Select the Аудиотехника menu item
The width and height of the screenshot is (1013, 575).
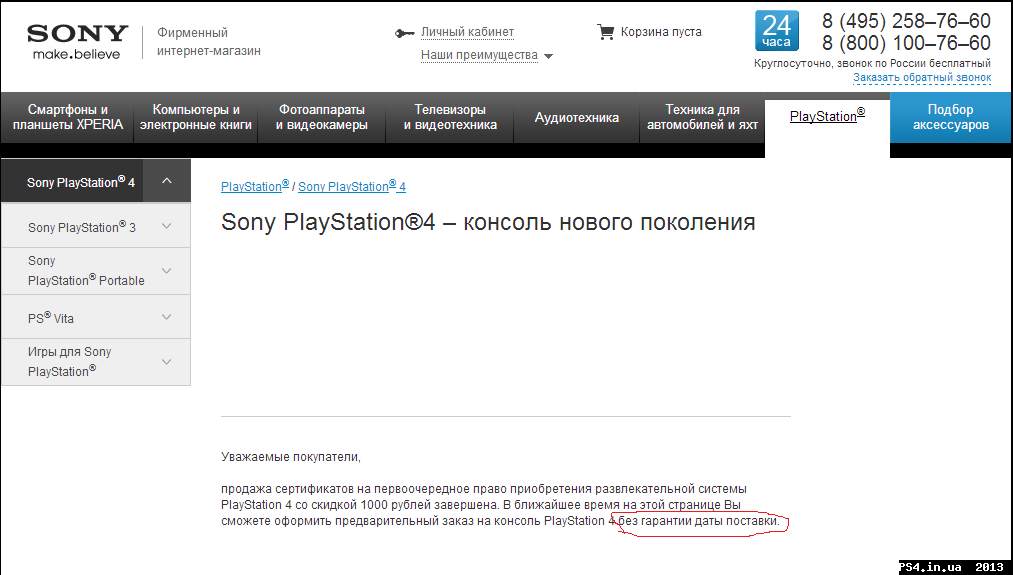[x=577, y=118]
